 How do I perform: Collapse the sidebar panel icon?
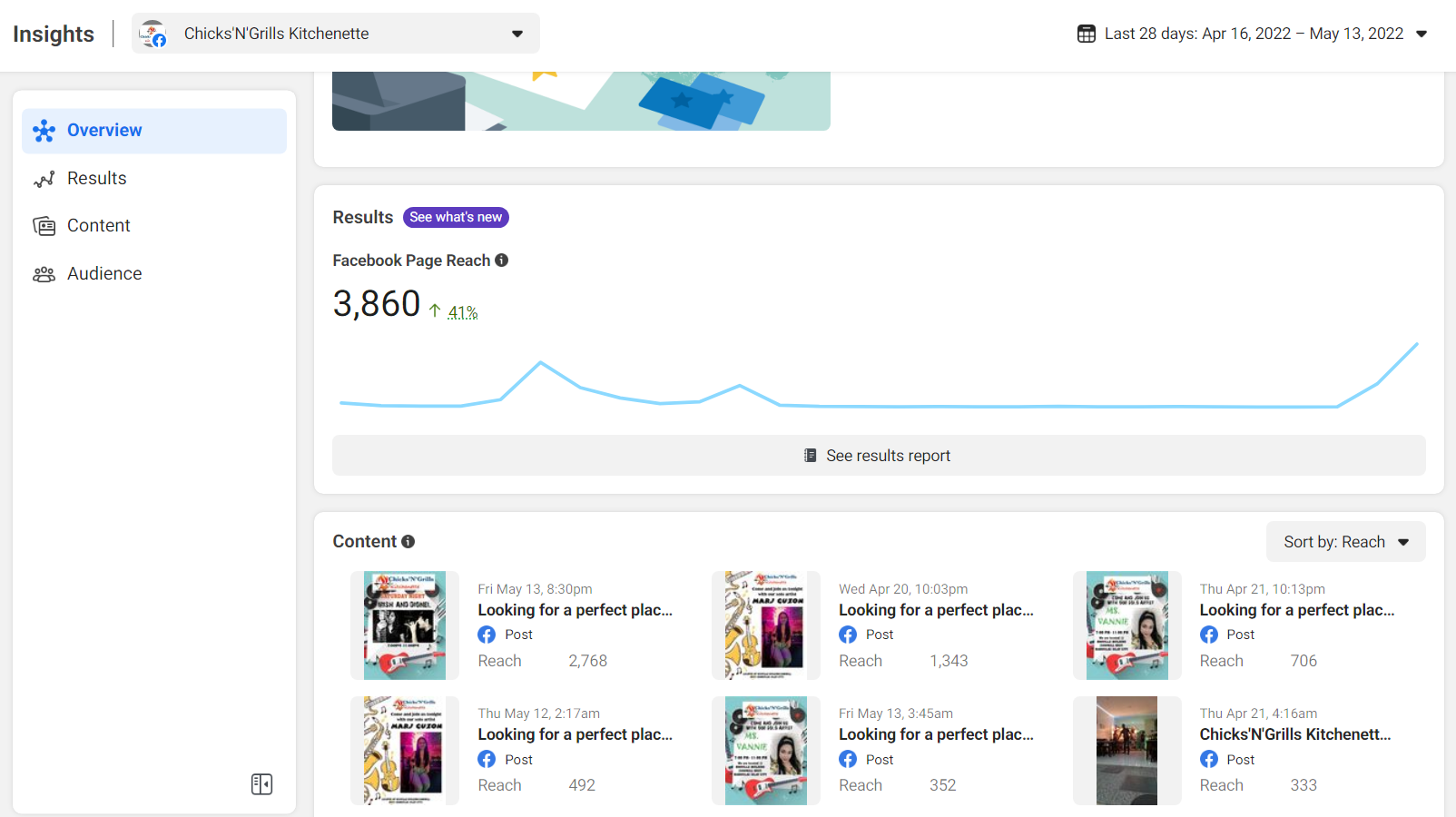261,784
